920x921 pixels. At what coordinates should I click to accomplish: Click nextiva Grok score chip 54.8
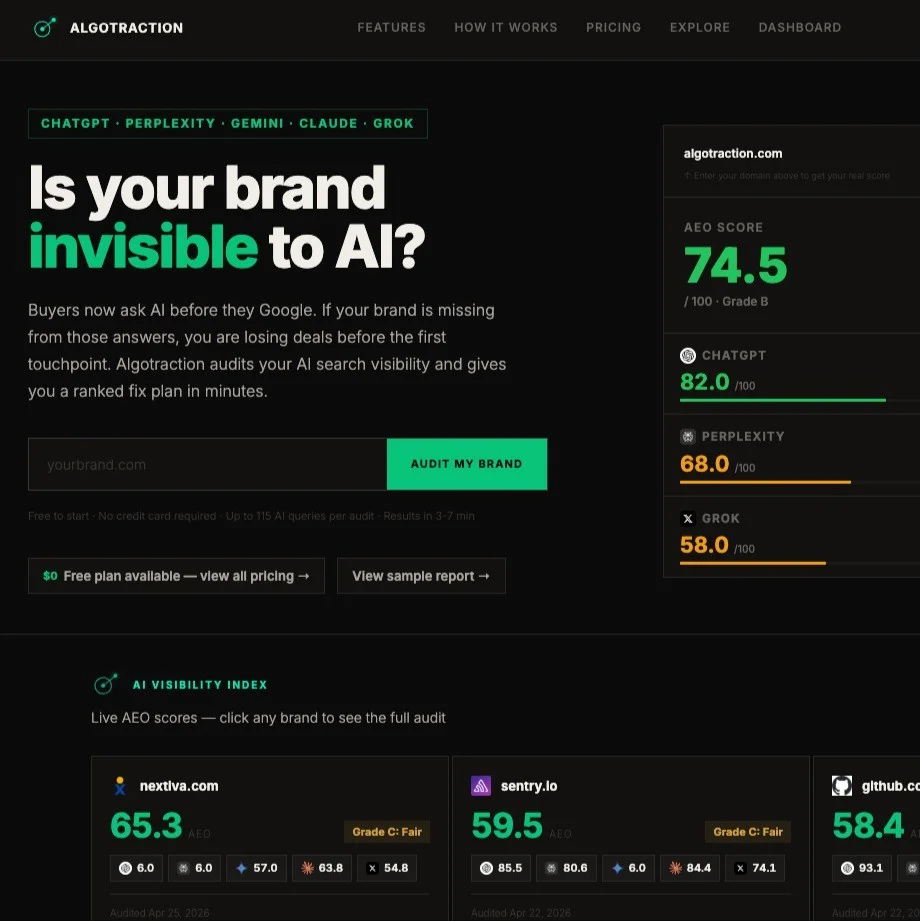point(387,868)
